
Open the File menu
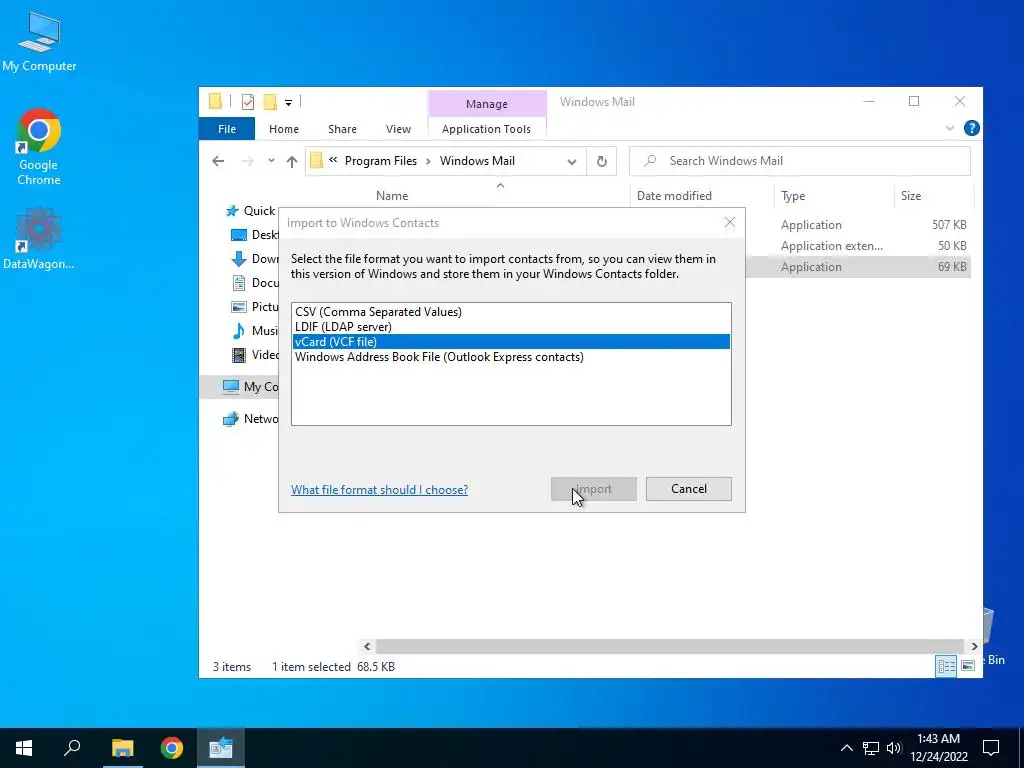tap(227, 129)
